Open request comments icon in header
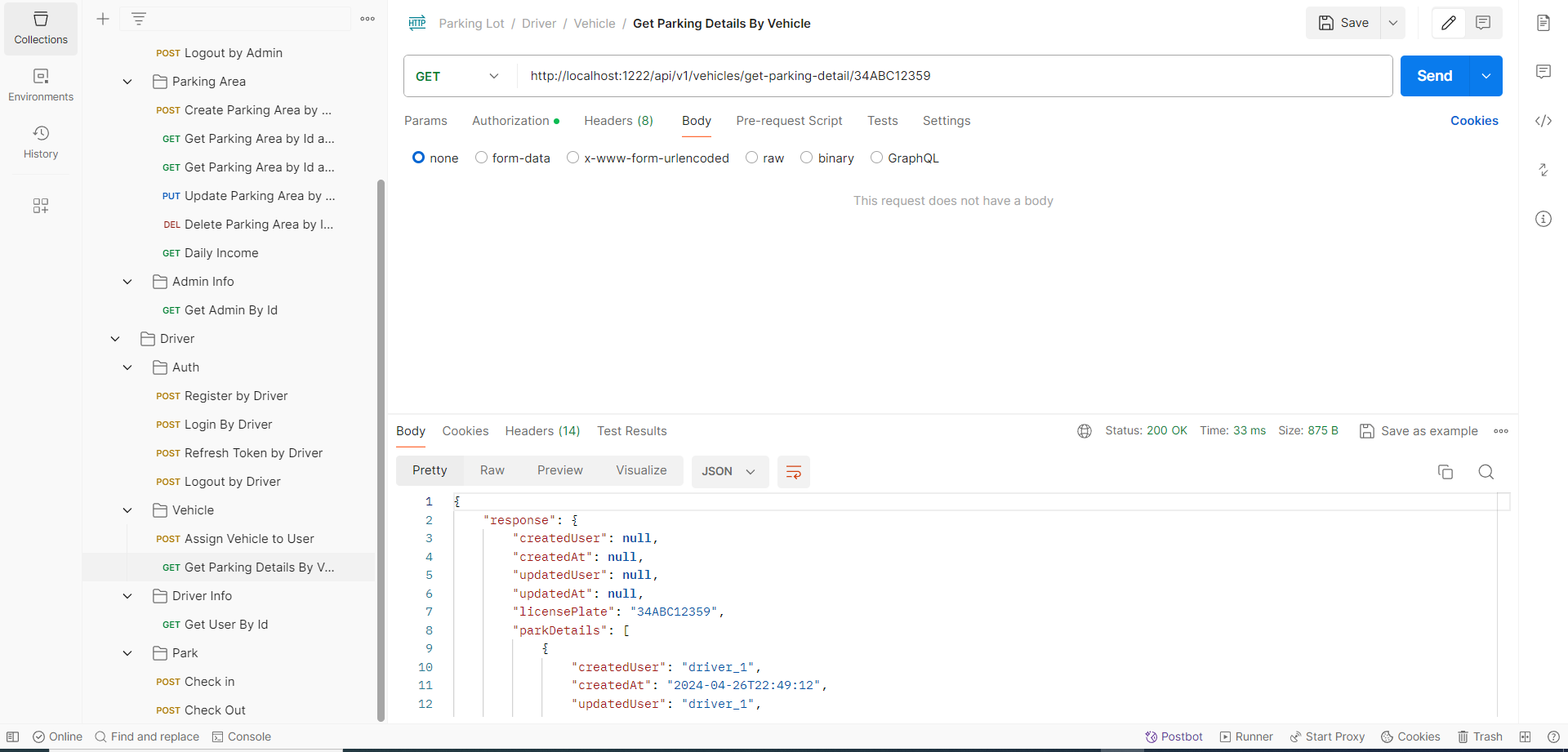The width and height of the screenshot is (1568, 752). click(1483, 23)
